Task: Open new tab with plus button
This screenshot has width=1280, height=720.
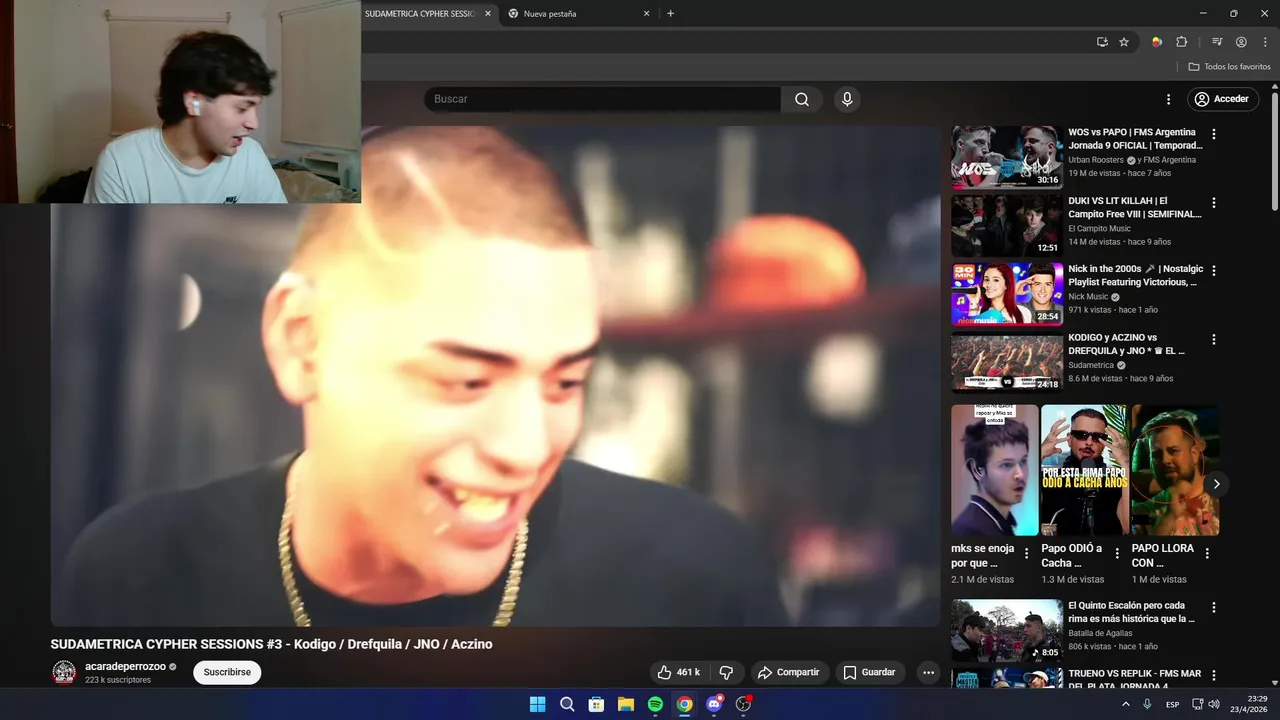Action: pyautogui.click(x=670, y=14)
